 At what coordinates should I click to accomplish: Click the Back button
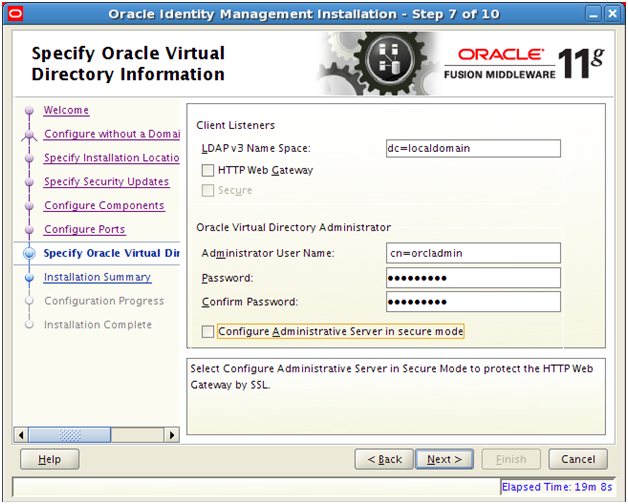click(384, 459)
